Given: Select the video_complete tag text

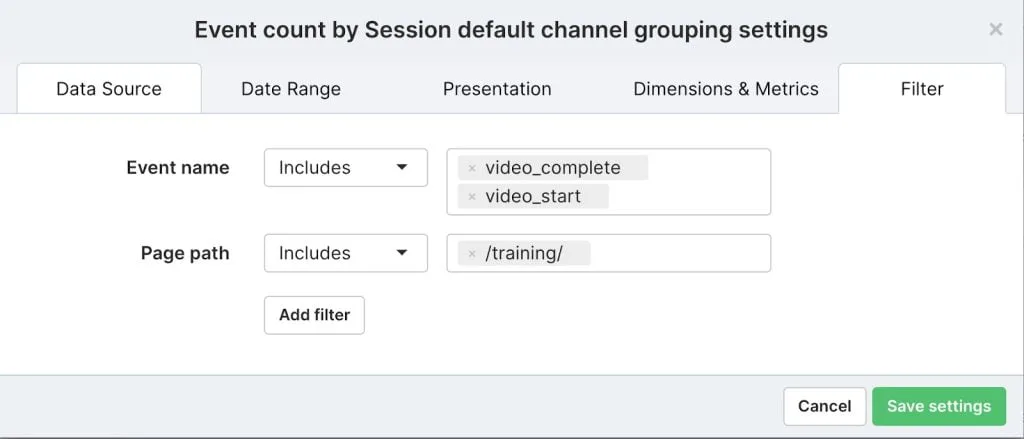Looking at the screenshot, I should click(552, 168).
